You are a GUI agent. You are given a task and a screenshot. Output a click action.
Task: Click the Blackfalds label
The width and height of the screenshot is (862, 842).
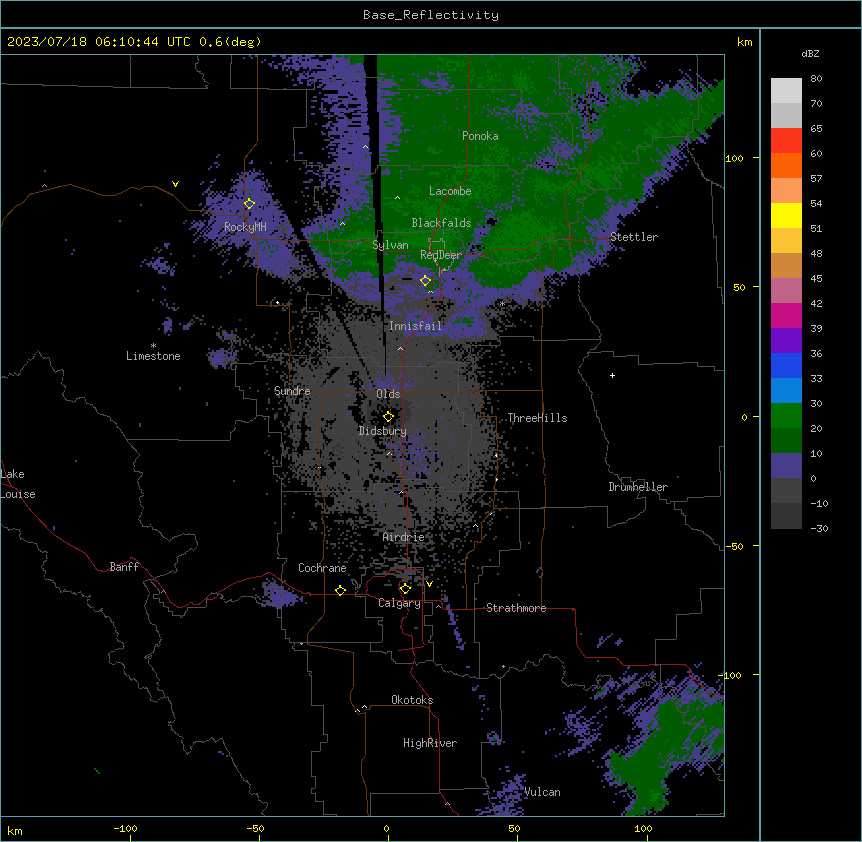(x=441, y=223)
